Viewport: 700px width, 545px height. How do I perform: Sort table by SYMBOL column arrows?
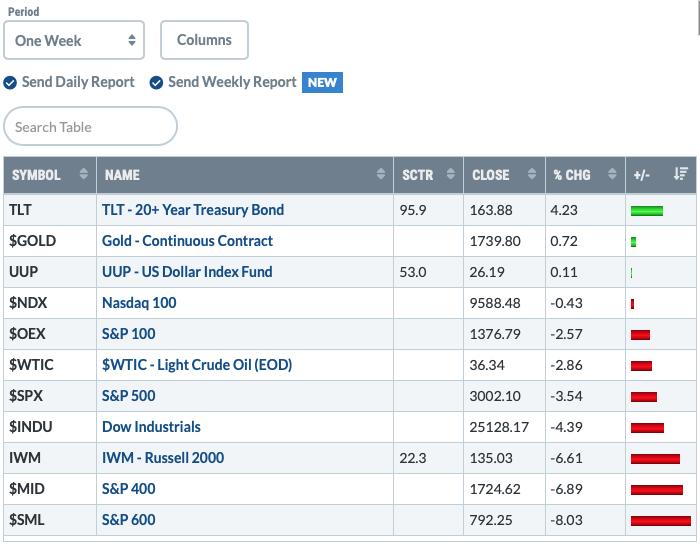pos(83,174)
